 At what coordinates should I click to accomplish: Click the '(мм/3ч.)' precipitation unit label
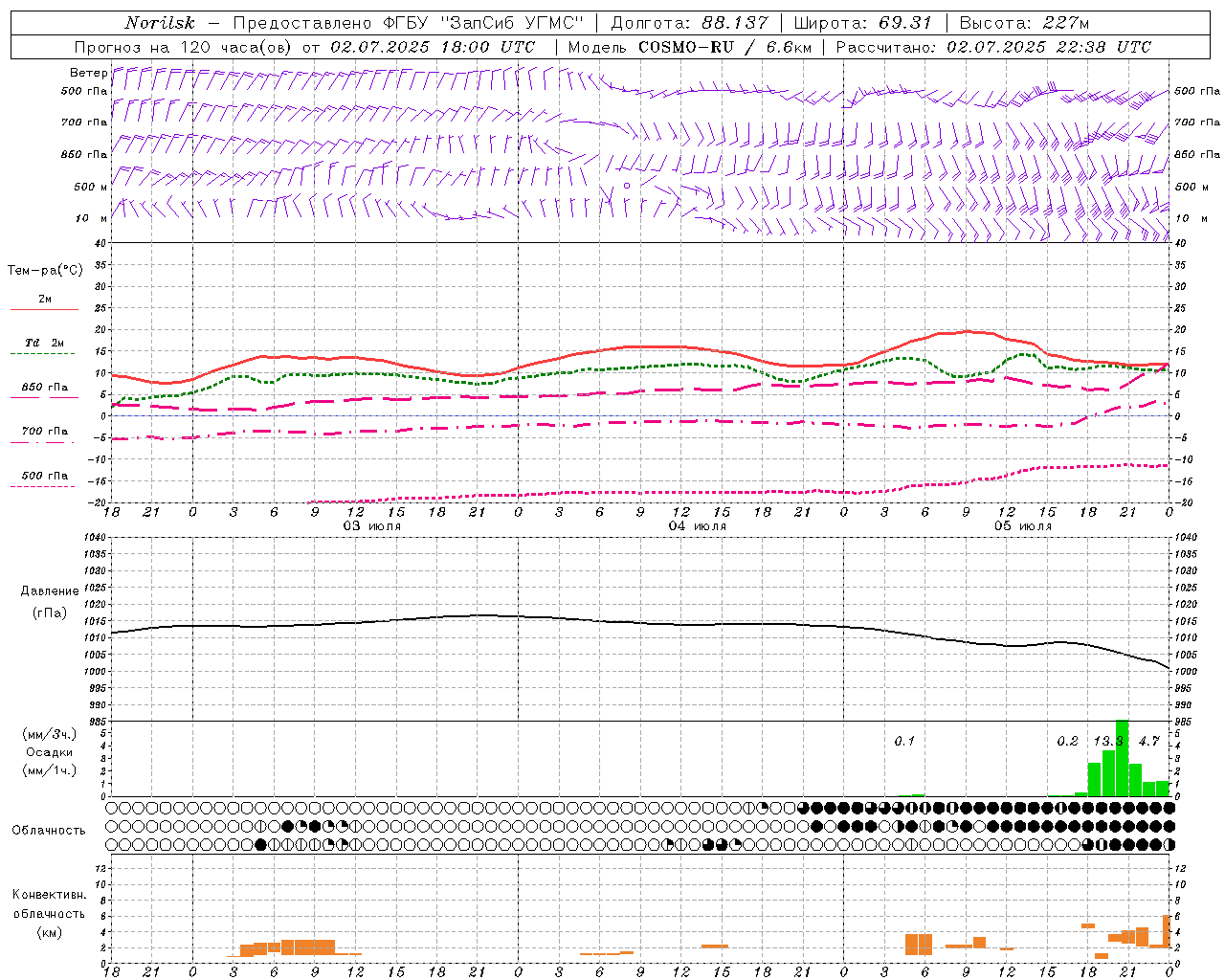pyautogui.click(x=50, y=734)
